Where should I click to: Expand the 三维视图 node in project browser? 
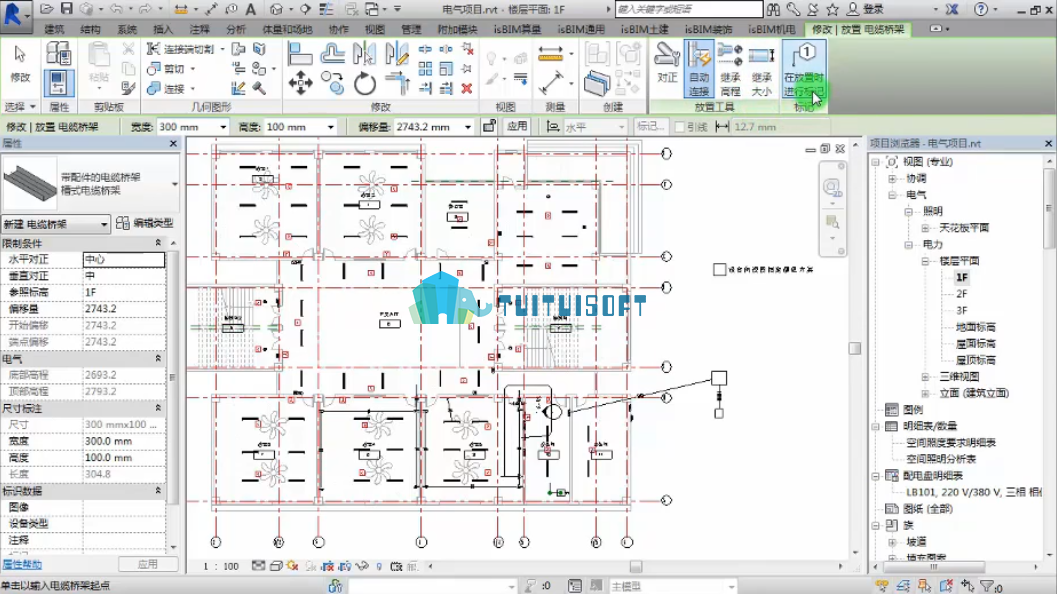(925, 376)
